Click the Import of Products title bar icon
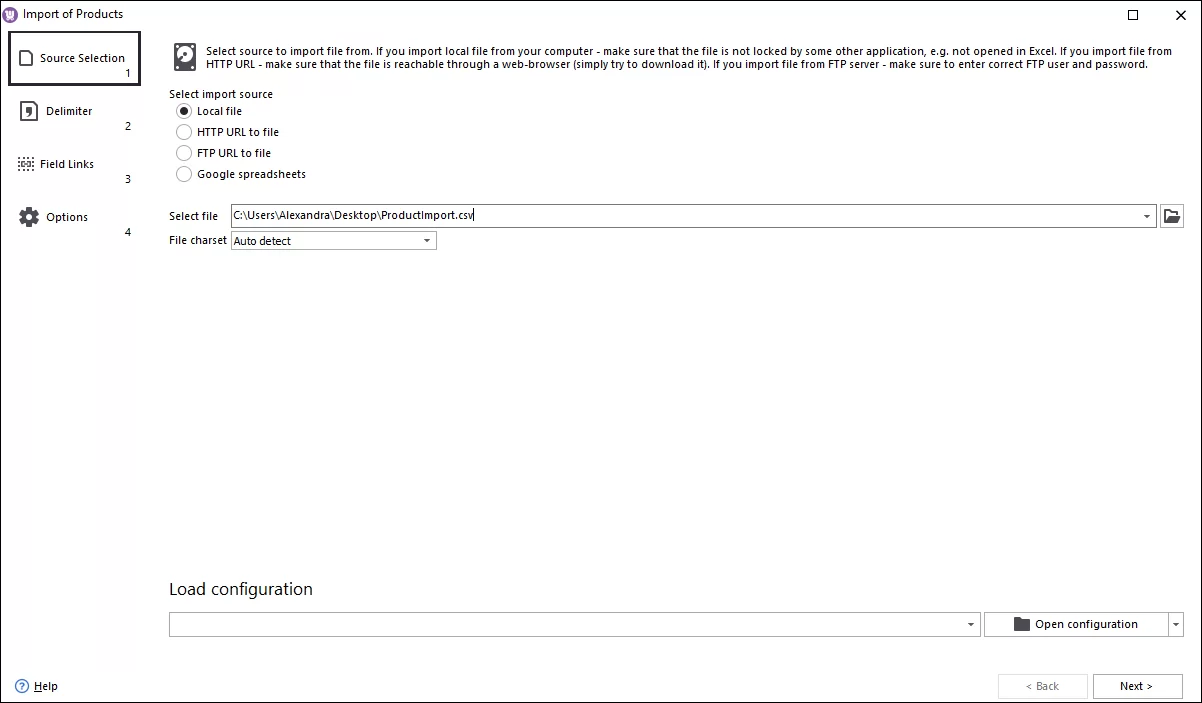The width and height of the screenshot is (1202, 703). click(10, 13)
